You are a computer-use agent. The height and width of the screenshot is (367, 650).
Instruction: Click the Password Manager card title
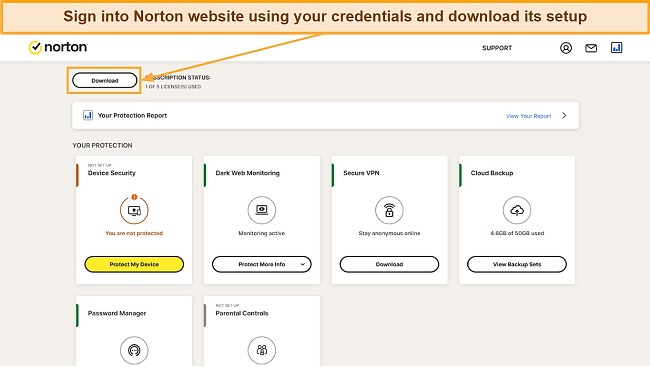coord(117,313)
